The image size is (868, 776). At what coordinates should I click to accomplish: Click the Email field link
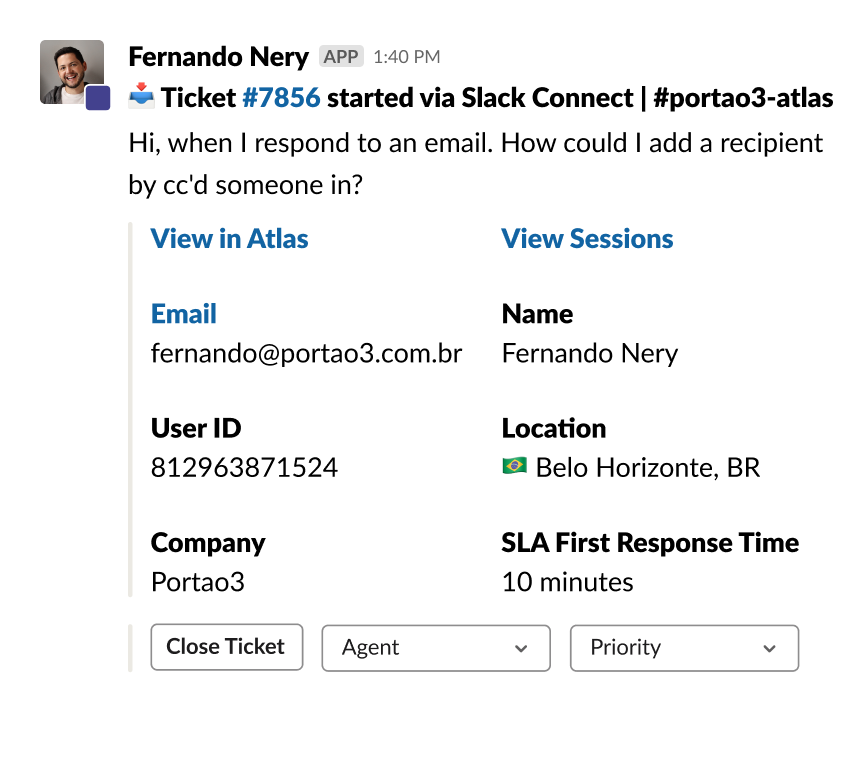coord(184,314)
